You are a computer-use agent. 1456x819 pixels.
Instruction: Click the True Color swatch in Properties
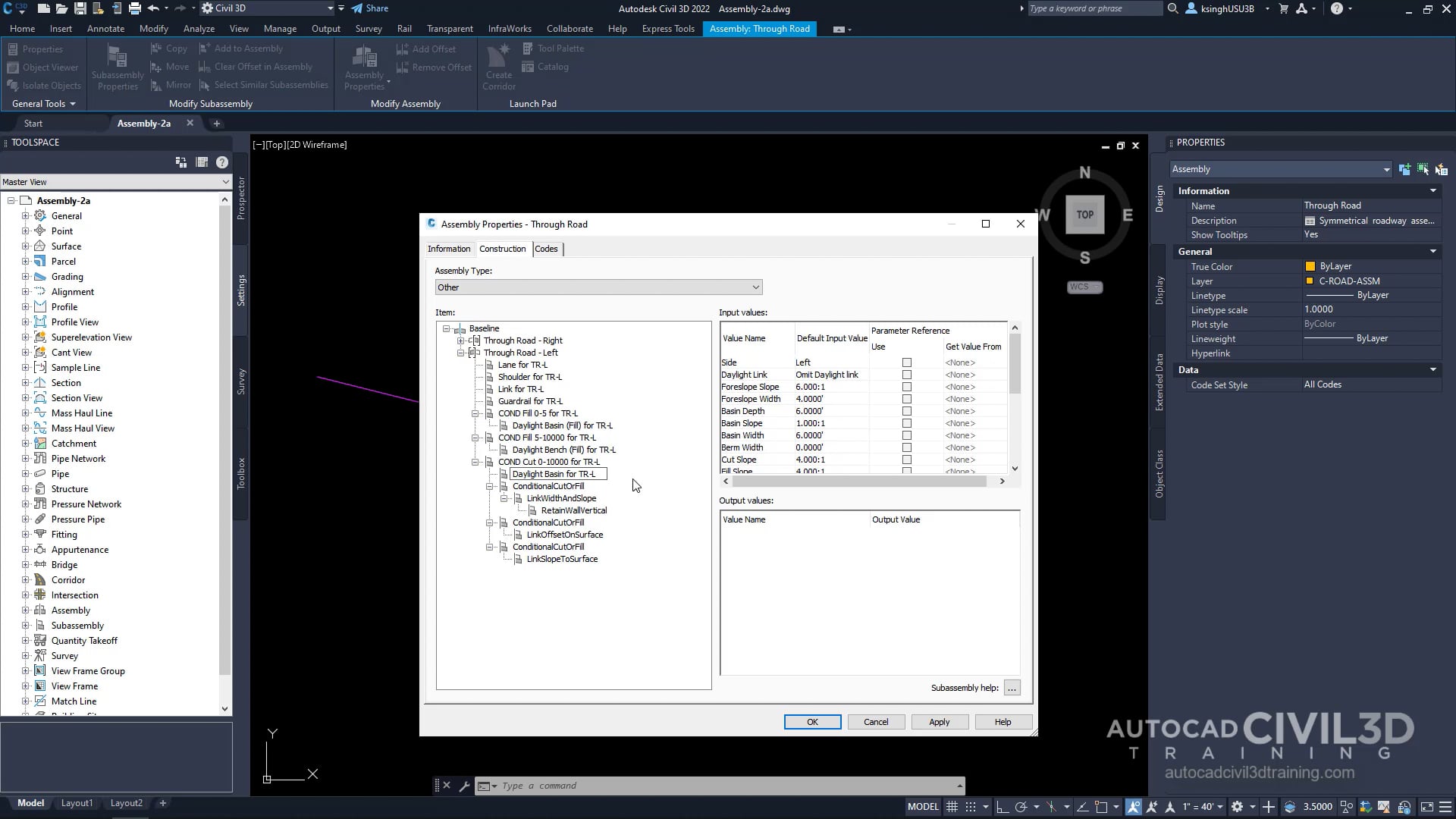pos(1311,265)
